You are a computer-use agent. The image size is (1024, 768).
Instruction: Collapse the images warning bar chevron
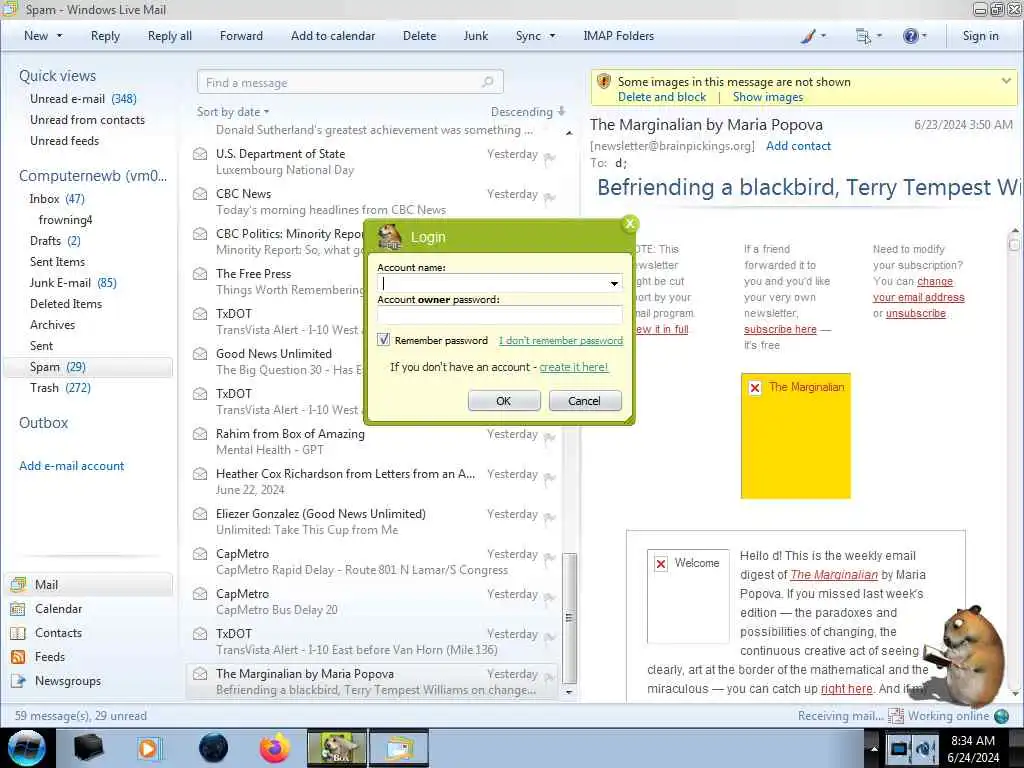[x=1006, y=81]
